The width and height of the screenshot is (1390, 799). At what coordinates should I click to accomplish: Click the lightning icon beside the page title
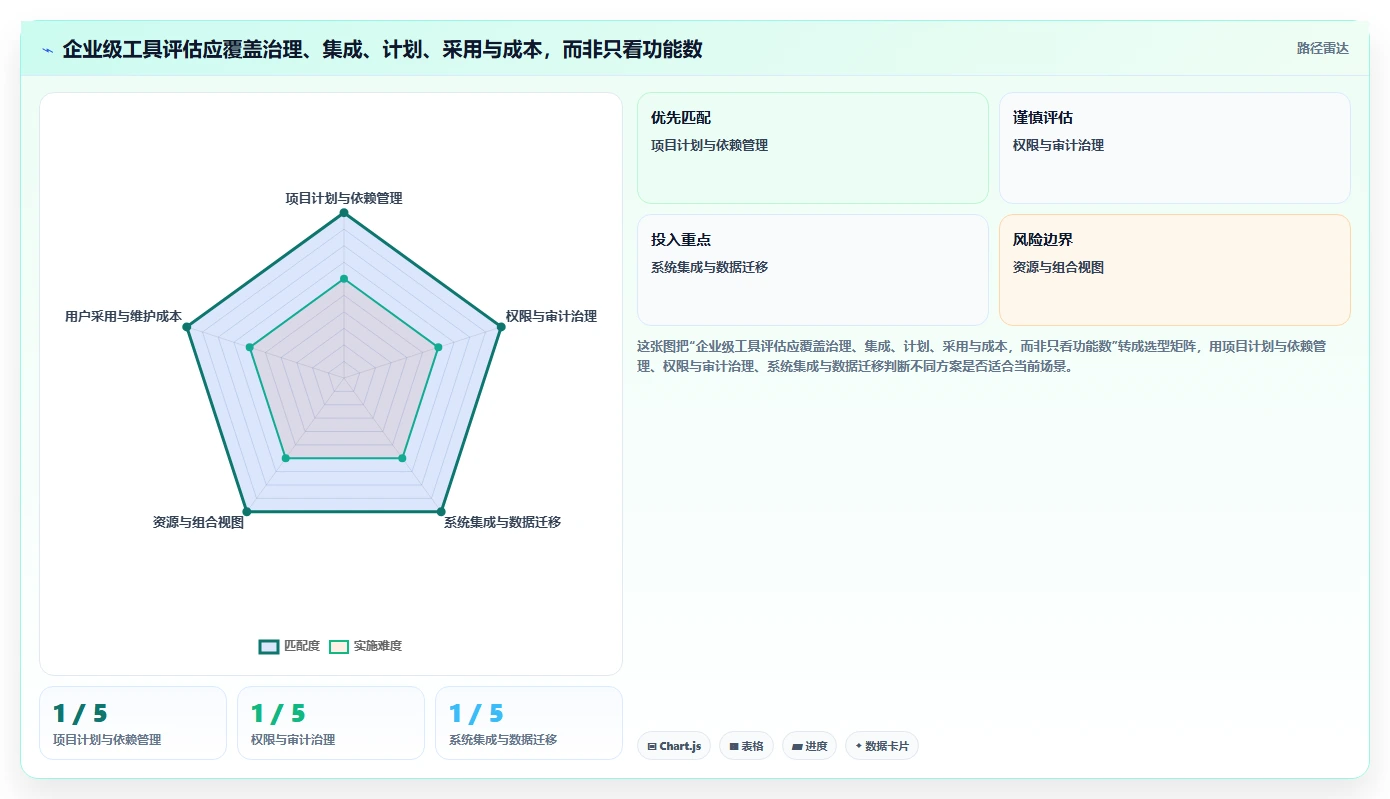[47, 50]
